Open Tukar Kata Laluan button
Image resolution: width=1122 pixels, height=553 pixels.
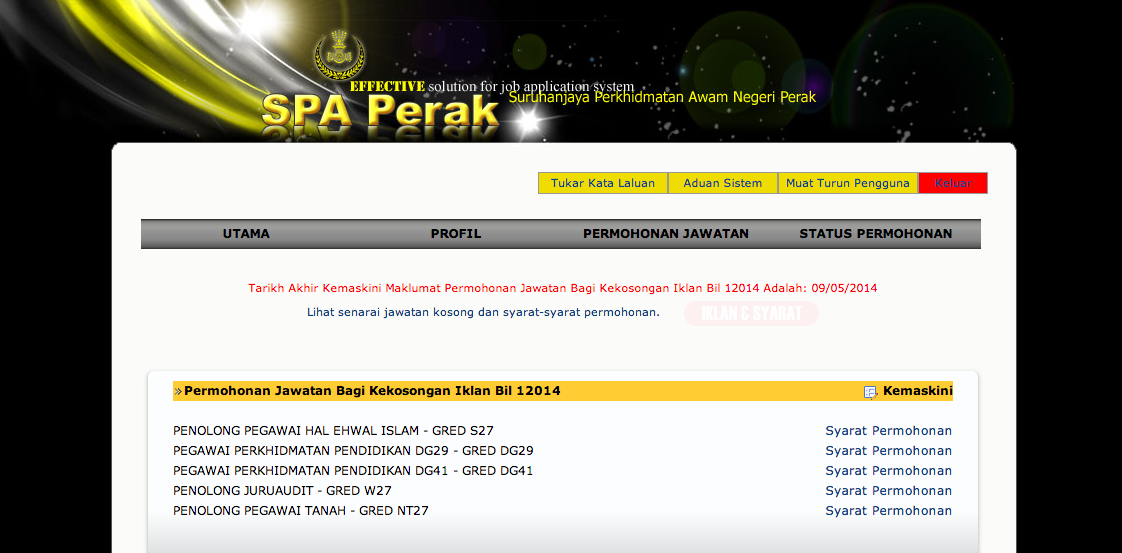coord(603,183)
